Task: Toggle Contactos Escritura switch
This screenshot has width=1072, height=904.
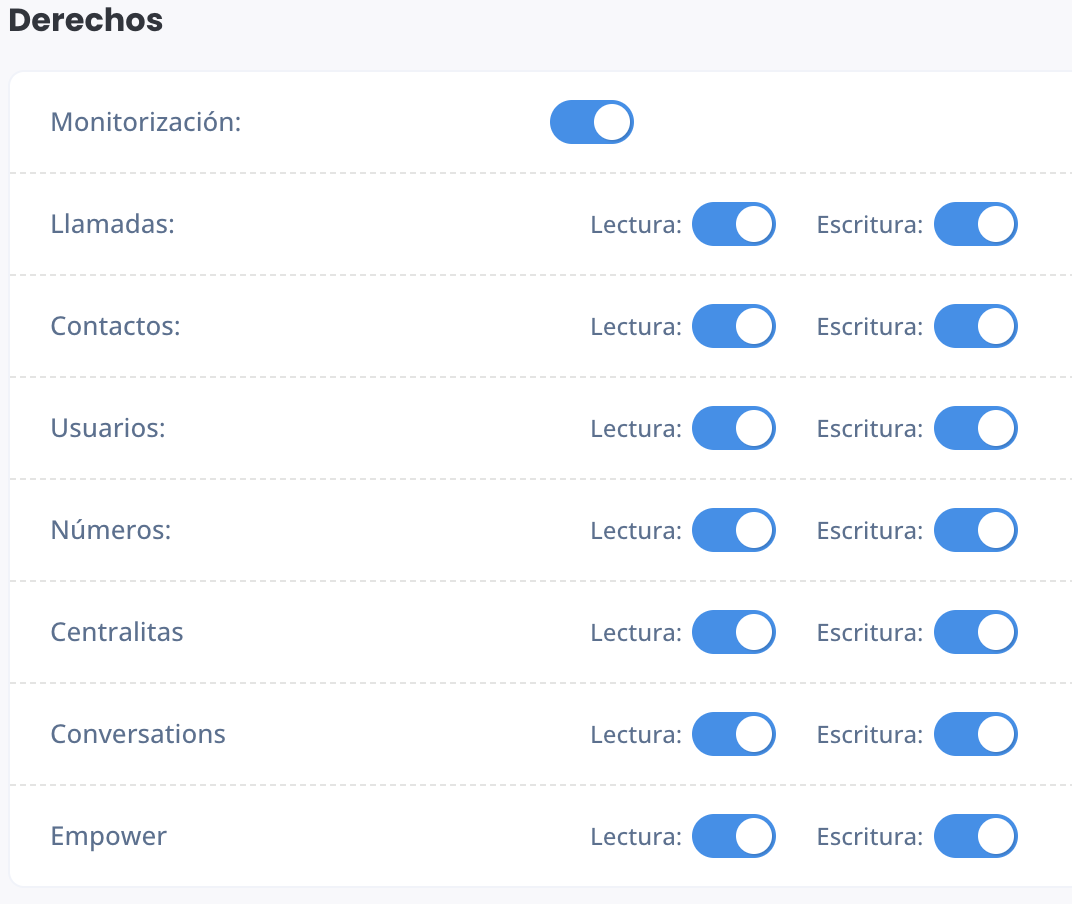Action: (976, 326)
